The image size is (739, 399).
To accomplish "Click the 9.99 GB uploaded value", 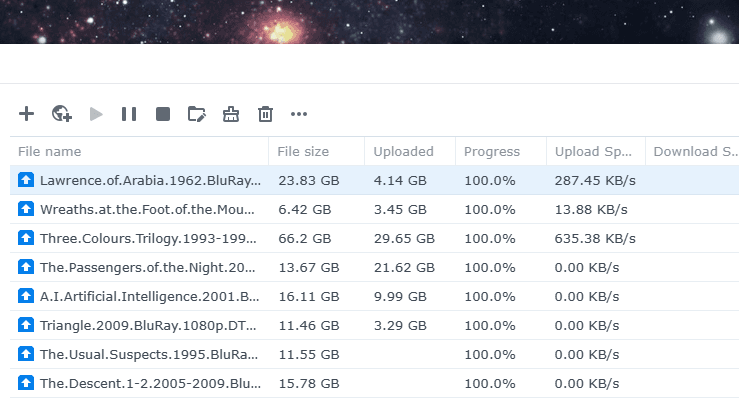I will (400, 297).
